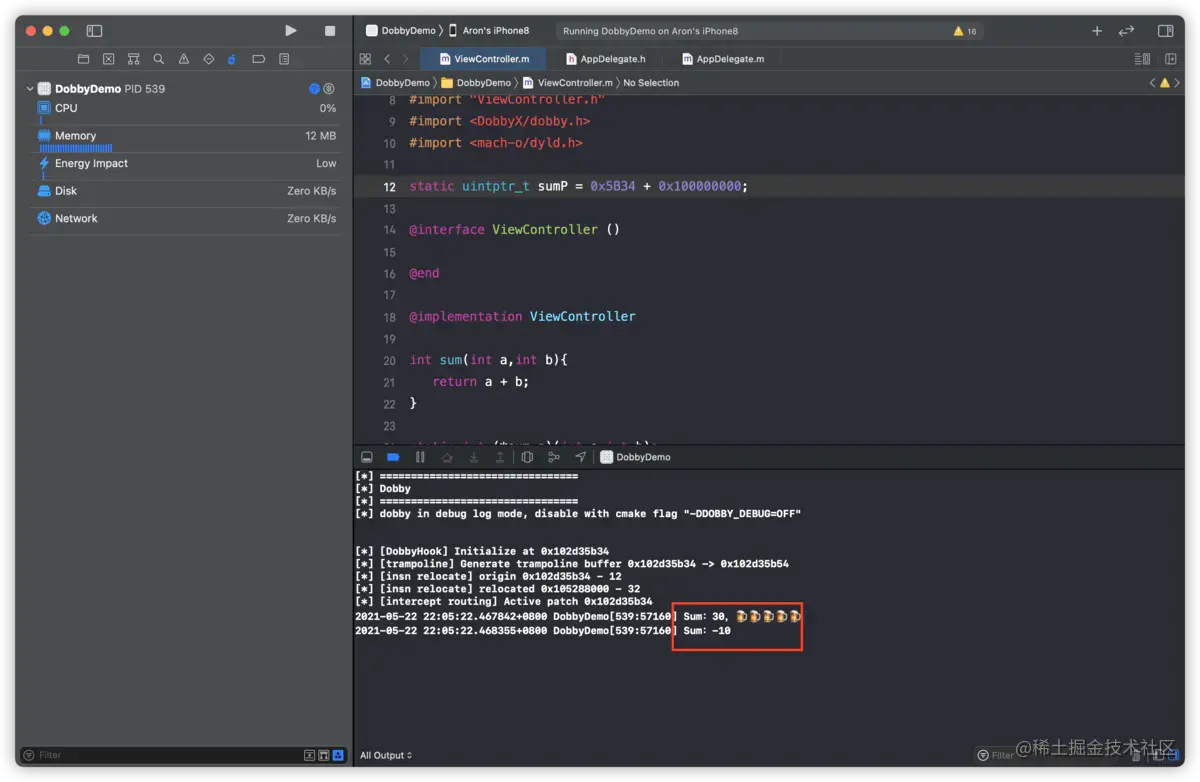The height and width of the screenshot is (782, 1200).
Task: Click DobbyDemo project in jump bar
Action: tap(395, 83)
